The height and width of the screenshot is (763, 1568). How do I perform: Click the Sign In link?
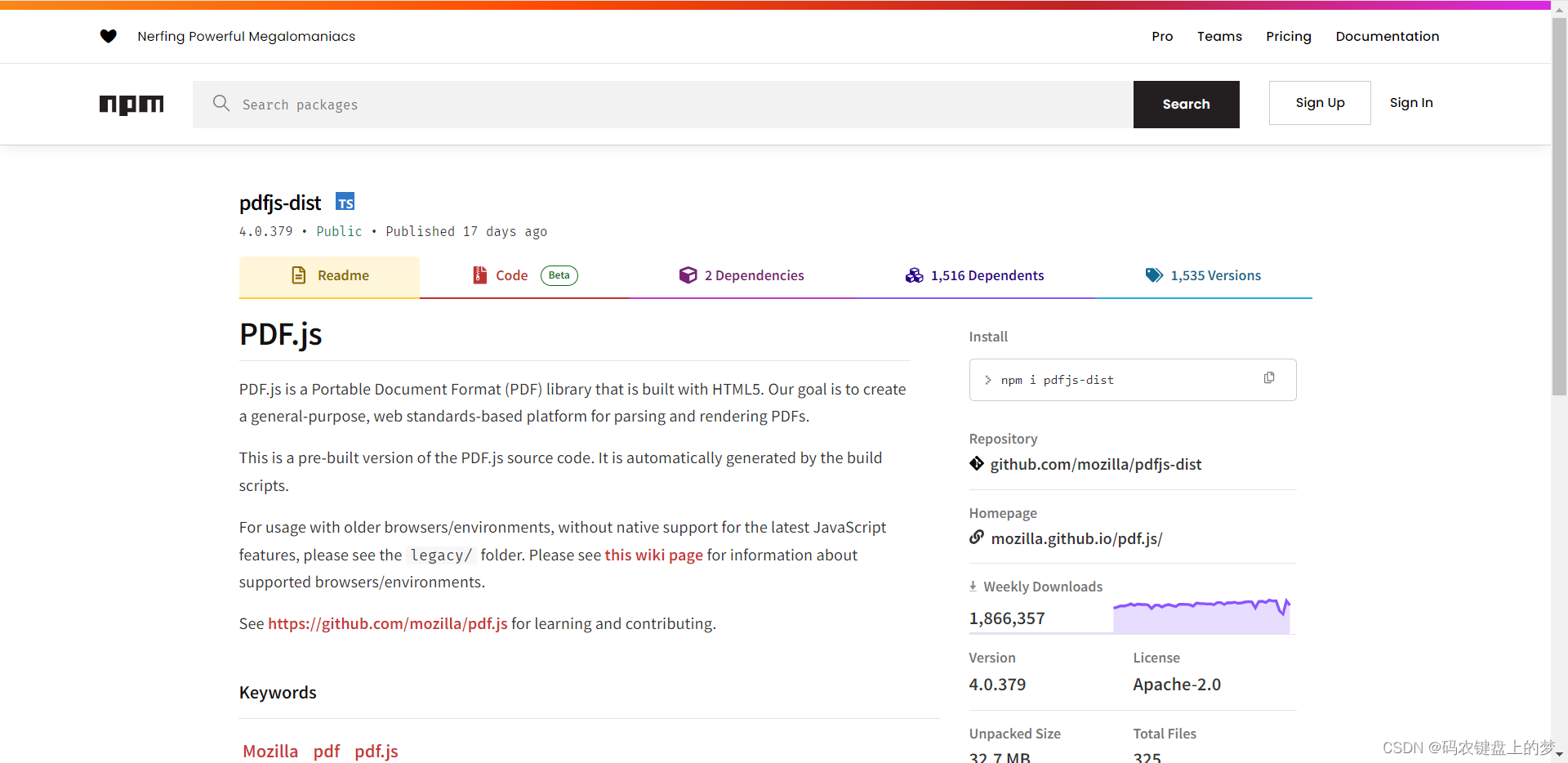[x=1411, y=103]
